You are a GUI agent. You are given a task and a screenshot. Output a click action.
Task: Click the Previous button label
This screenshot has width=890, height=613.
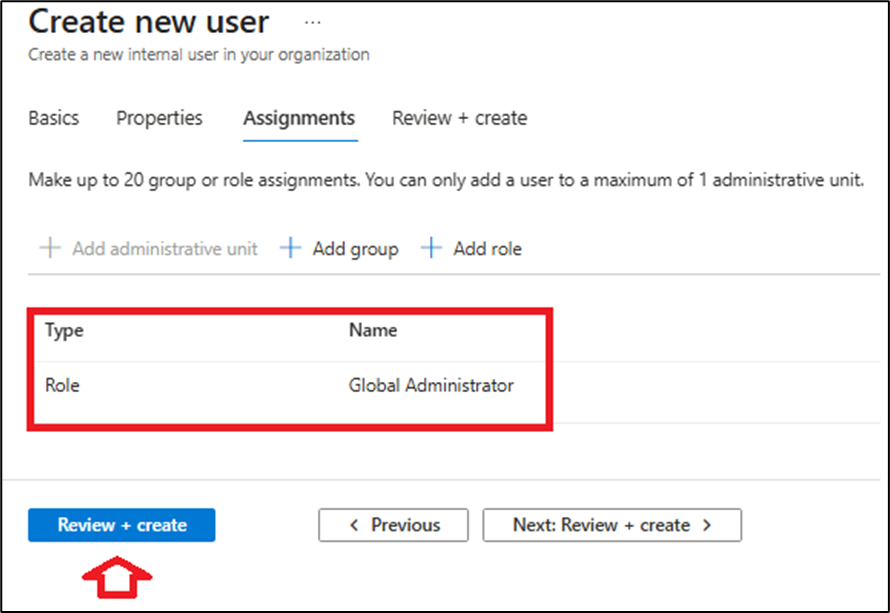(x=405, y=525)
